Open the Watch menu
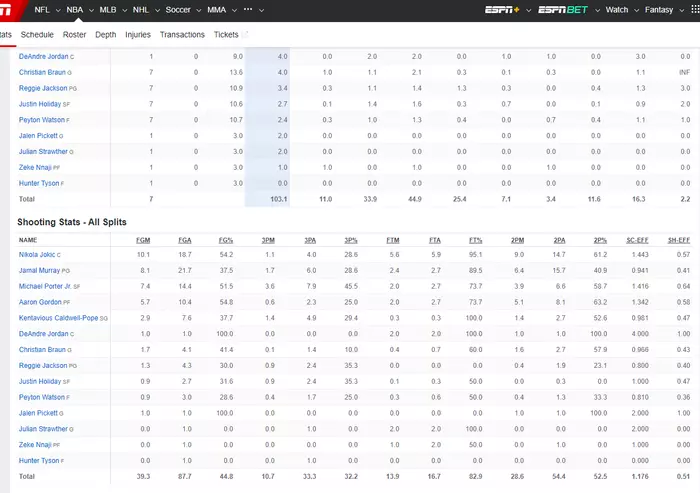Image resolution: width=700 pixels, height=493 pixels. pos(617,10)
